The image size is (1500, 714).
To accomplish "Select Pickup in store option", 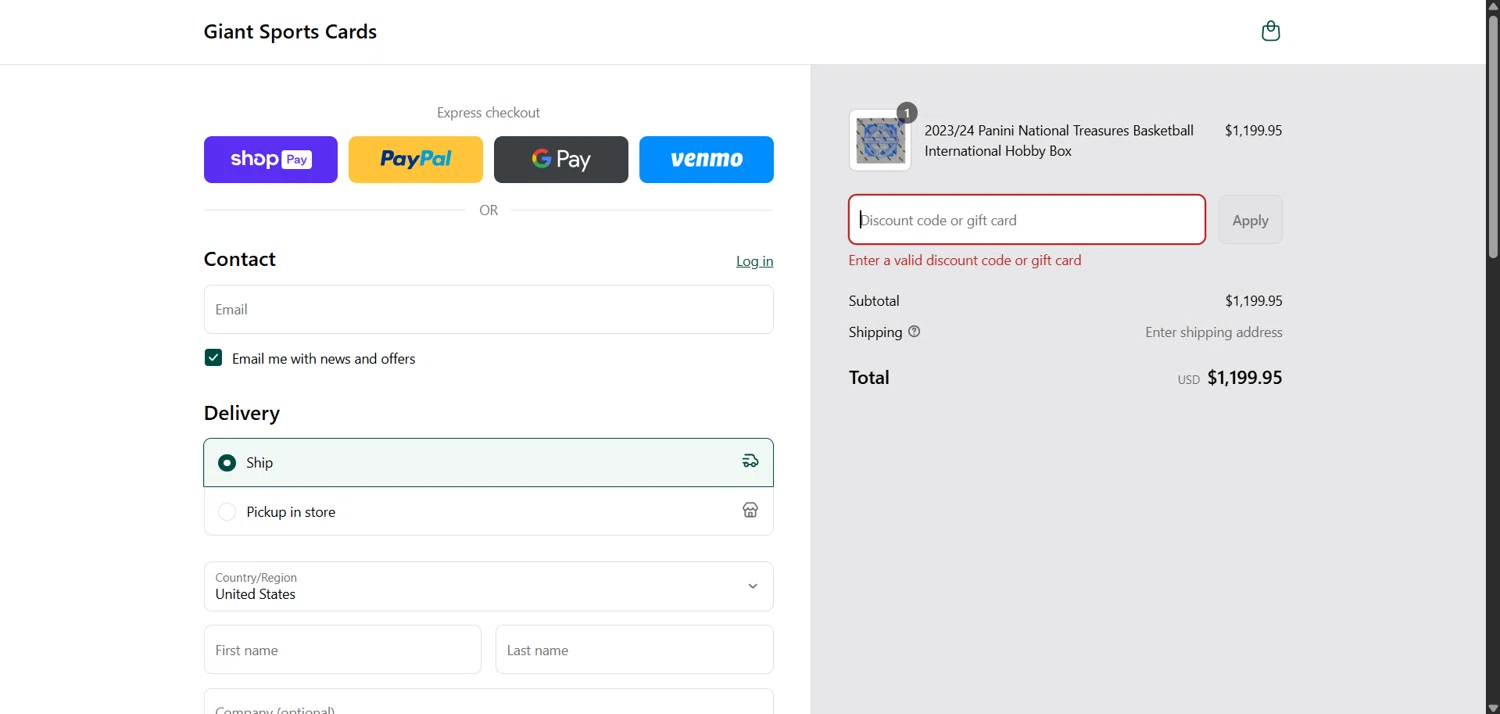I will [488, 511].
